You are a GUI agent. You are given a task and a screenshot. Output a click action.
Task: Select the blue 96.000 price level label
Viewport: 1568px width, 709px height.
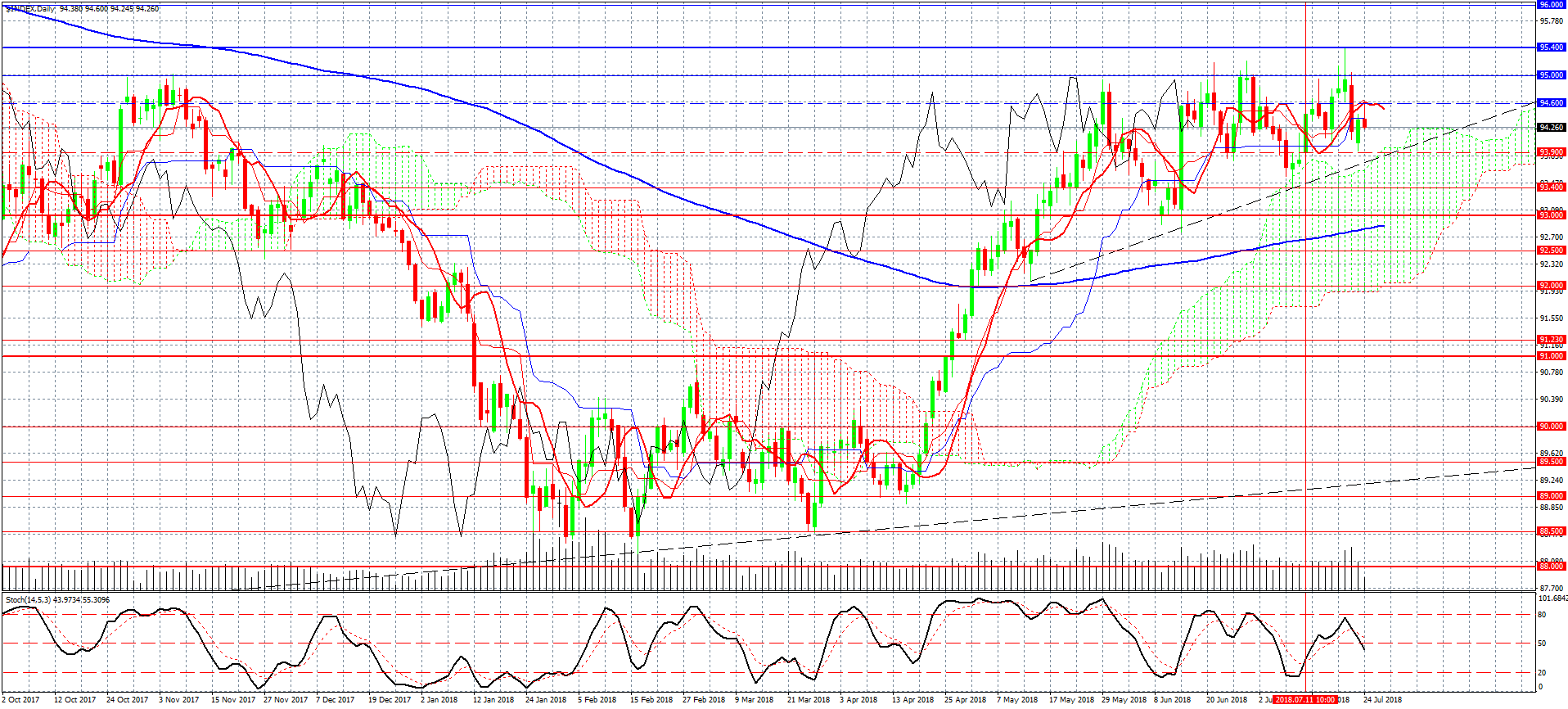(1552, 4)
